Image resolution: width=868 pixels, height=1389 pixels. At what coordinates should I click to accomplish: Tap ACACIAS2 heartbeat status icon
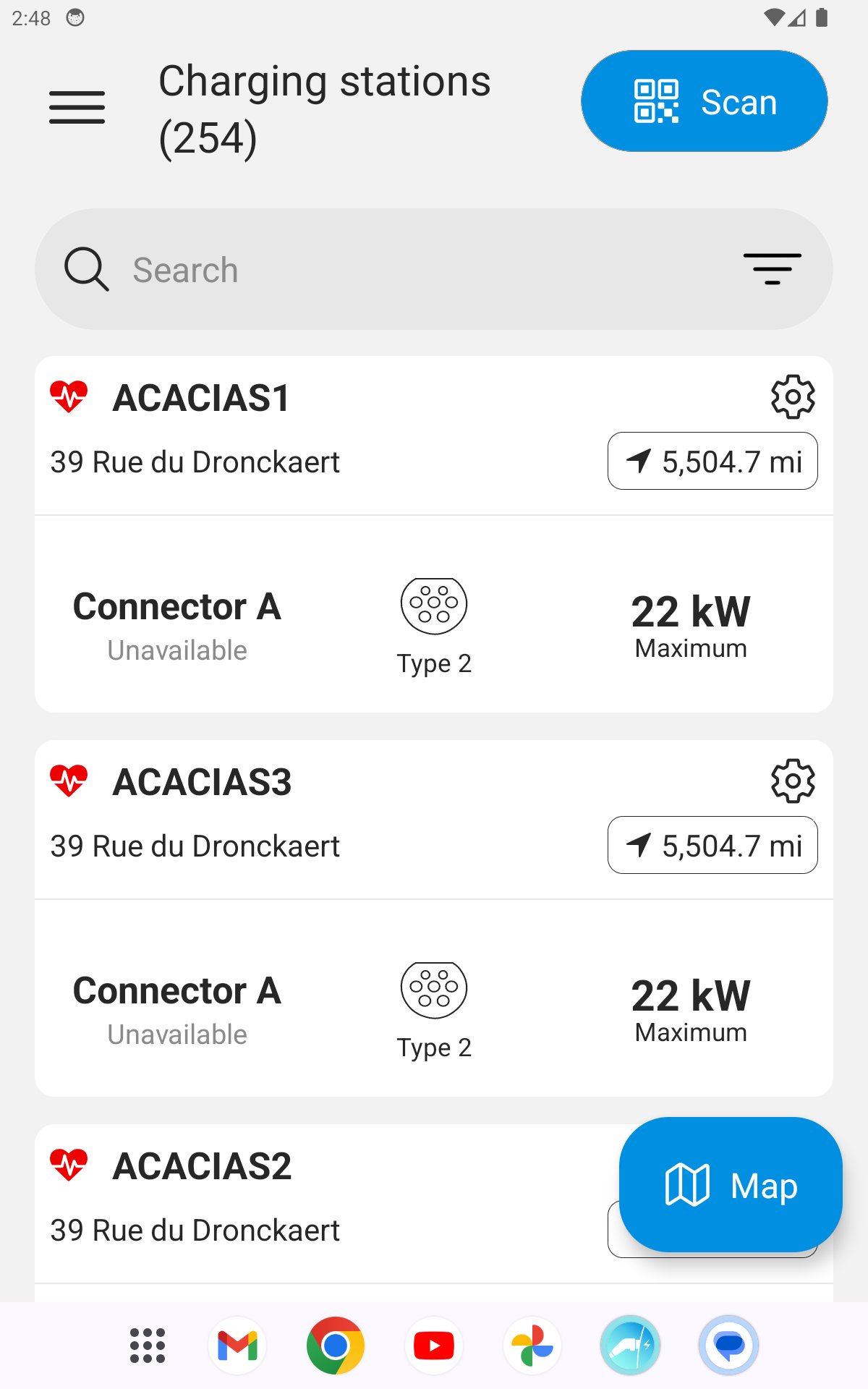[x=69, y=1165]
